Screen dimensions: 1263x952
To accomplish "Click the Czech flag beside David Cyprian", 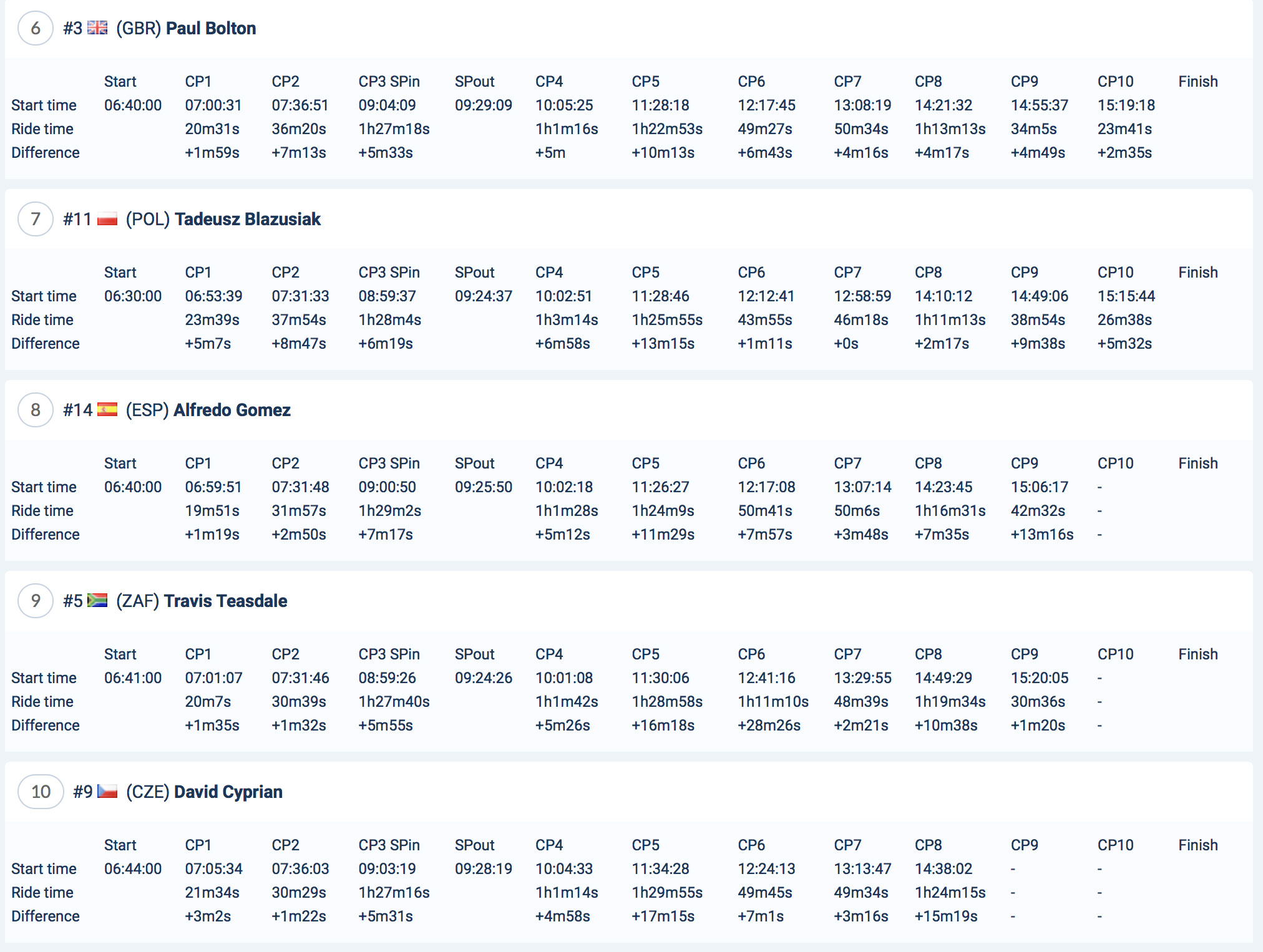I will pyautogui.click(x=107, y=792).
